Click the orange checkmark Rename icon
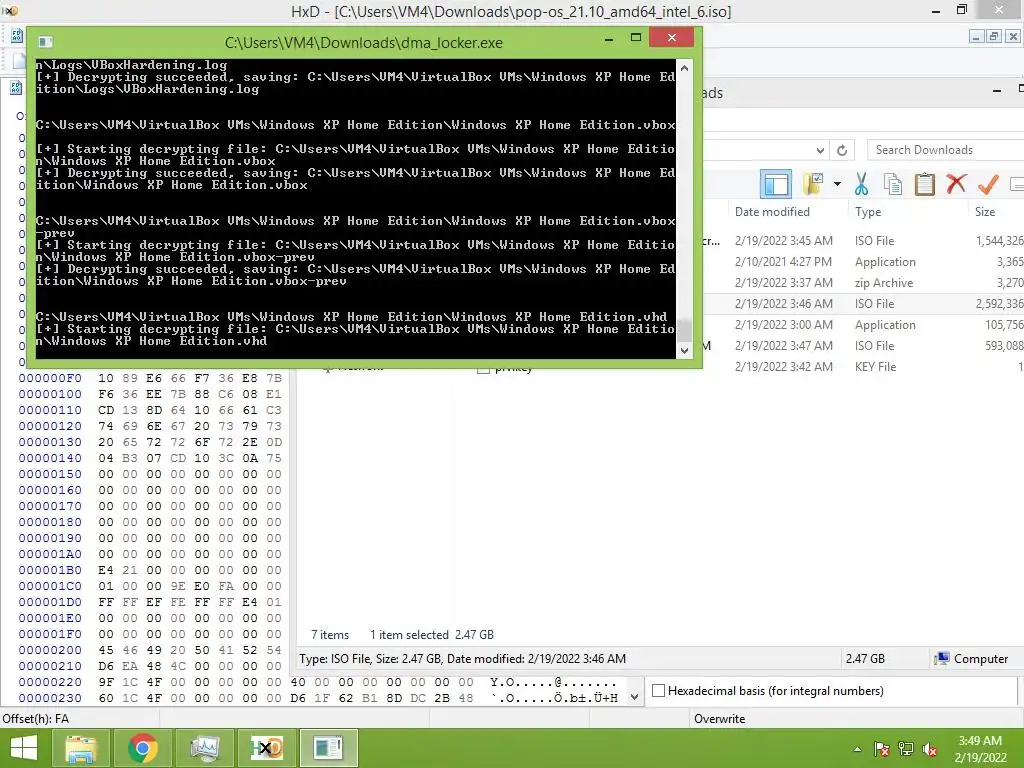 click(988, 184)
